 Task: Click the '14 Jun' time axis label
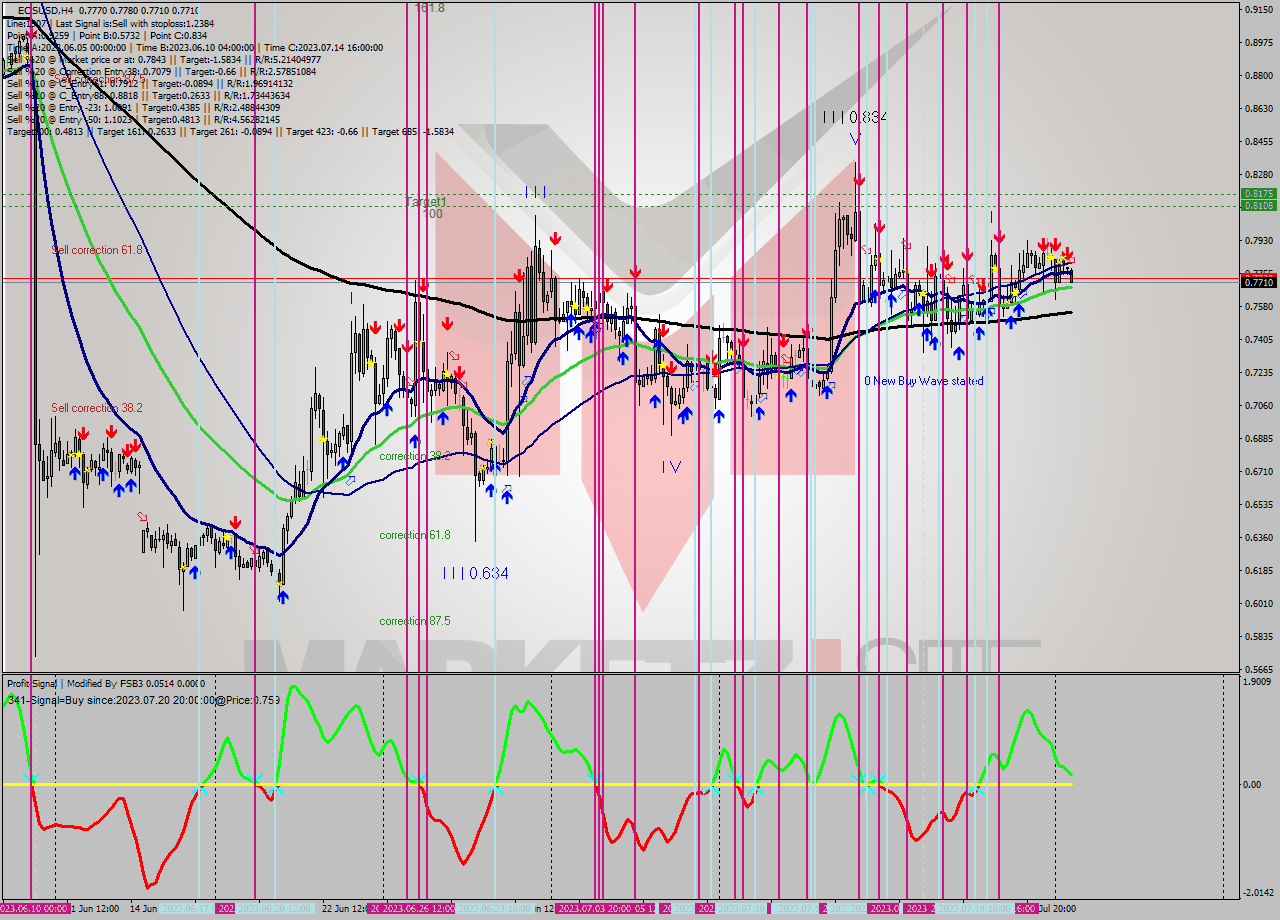tap(143, 908)
